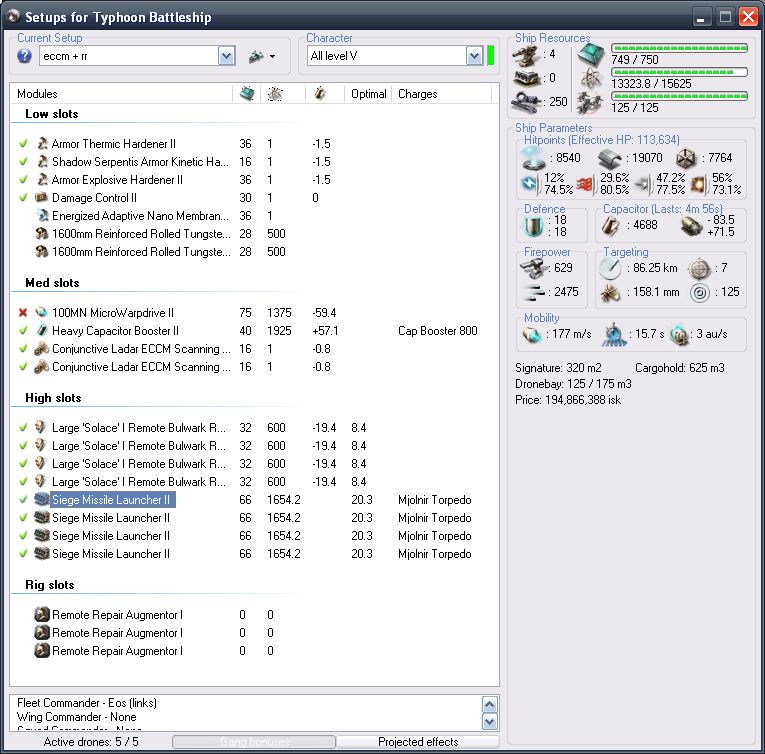
Task: Open the ship setup actions icon menu
Action: click(x=262, y=57)
